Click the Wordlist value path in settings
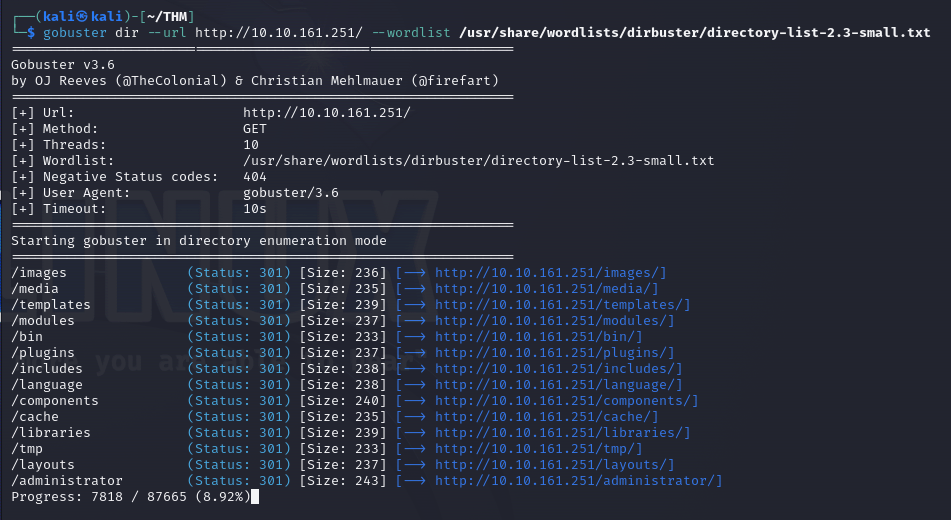Screen dimensions: 951x520 [x=479, y=161]
